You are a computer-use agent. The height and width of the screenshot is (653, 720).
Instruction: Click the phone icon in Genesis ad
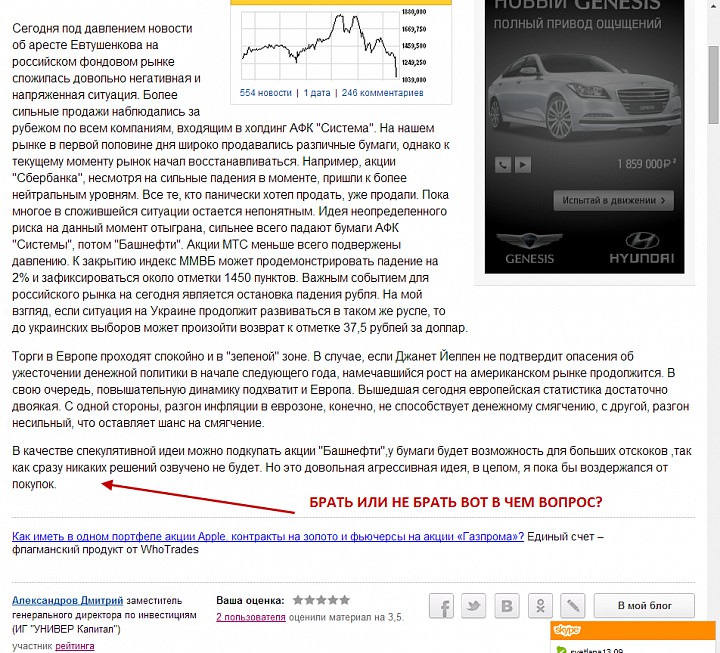[503, 165]
